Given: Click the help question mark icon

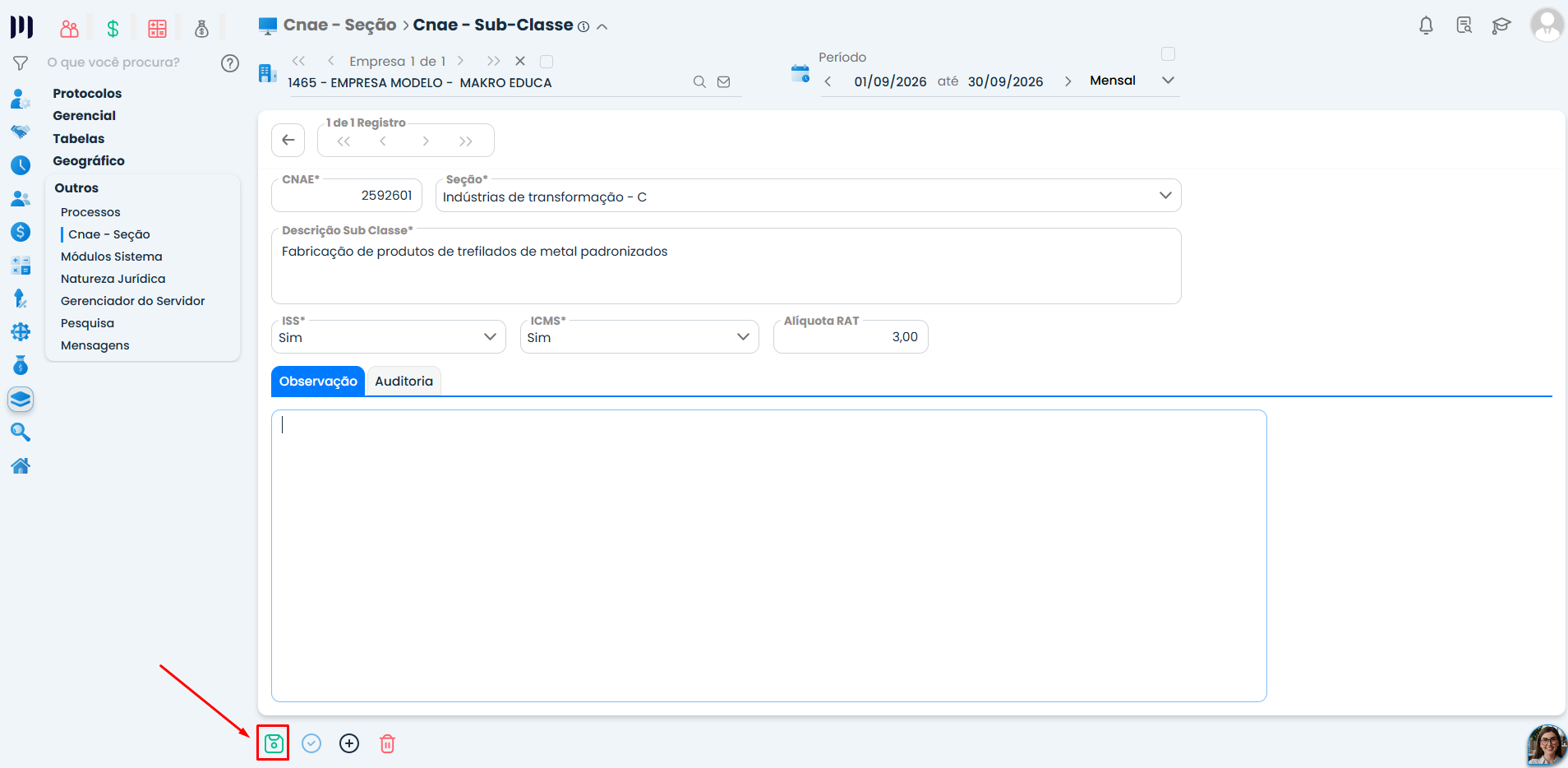Looking at the screenshot, I should 230,62.
